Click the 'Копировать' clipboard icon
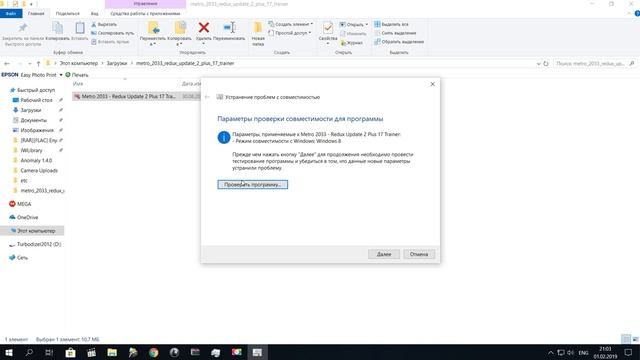 pyautogui.click(x=58, y=28)
